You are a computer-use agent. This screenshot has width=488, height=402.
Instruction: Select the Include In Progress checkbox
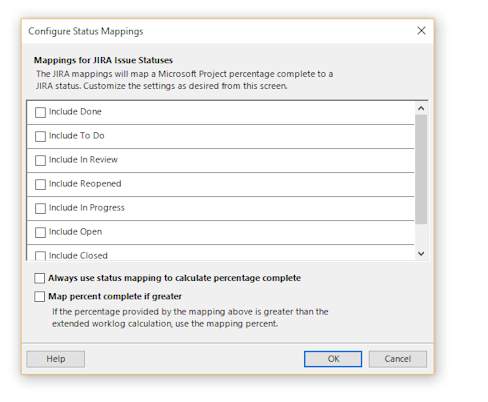click(x=40, y=208)
